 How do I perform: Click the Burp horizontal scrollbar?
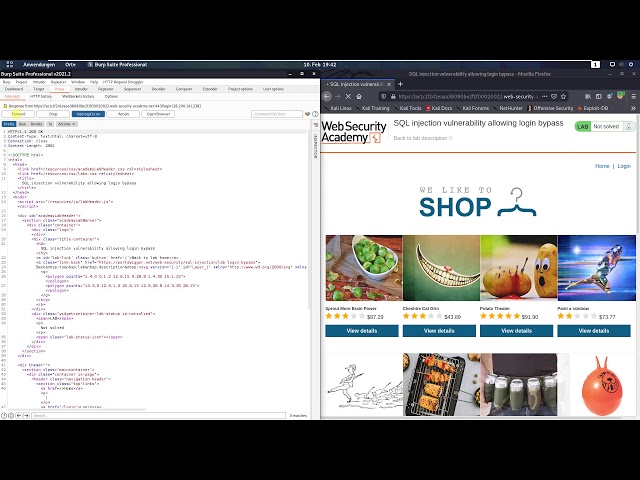click(77, 409)
